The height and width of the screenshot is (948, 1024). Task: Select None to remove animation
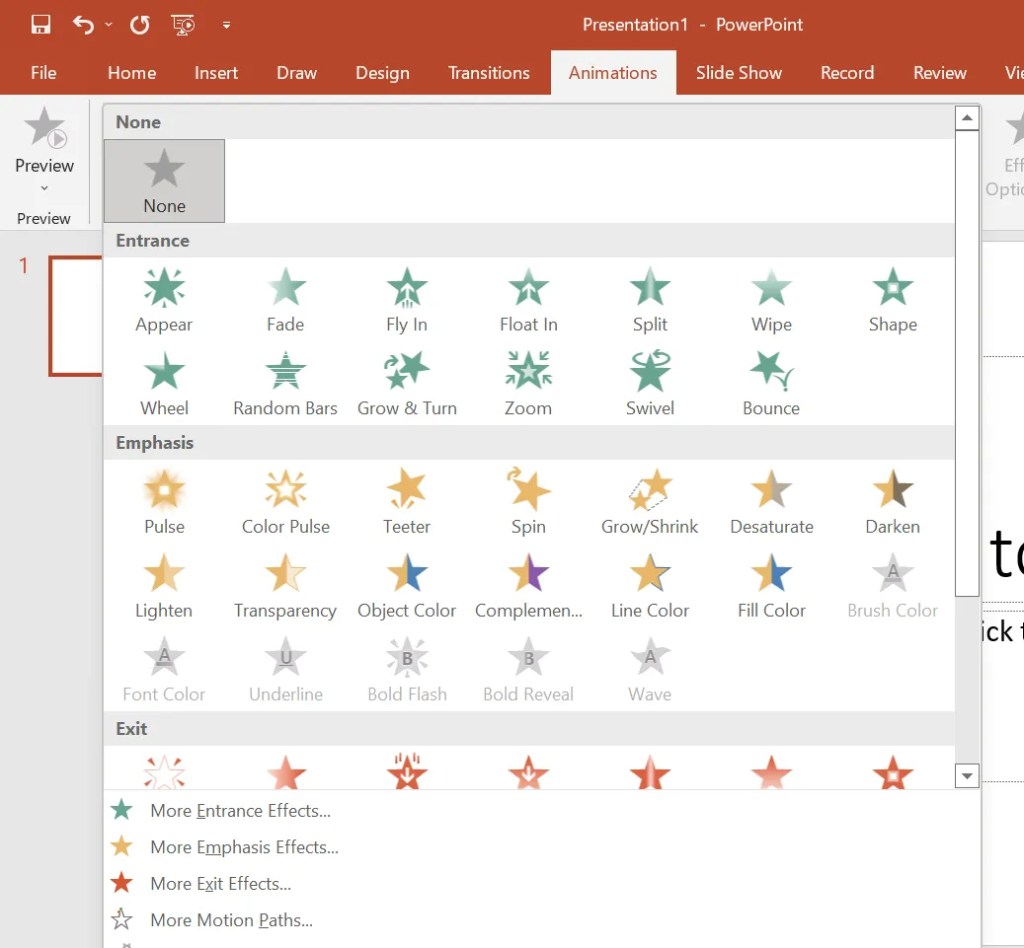point(164,181)
